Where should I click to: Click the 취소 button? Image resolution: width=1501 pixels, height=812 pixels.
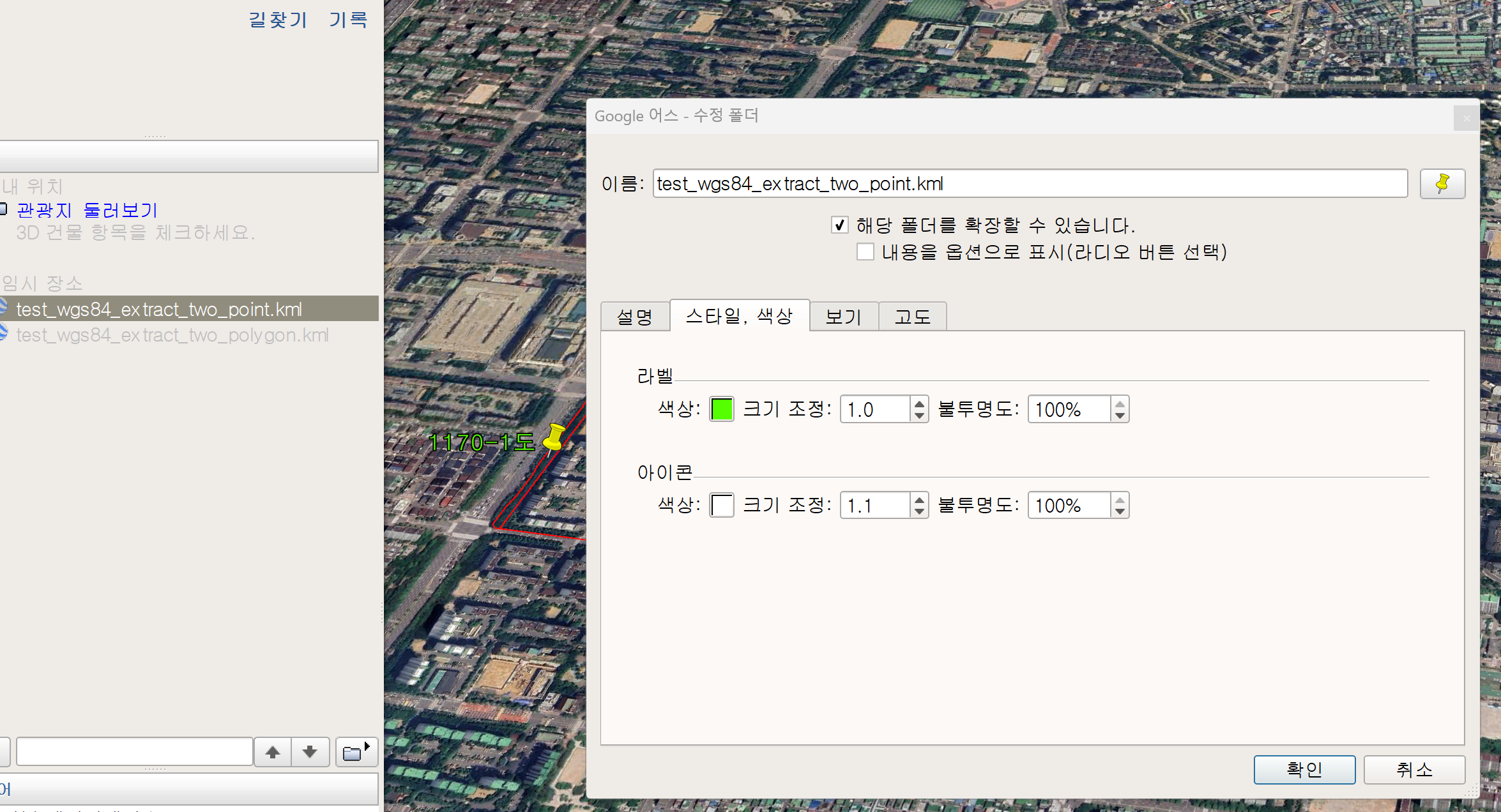[x=1413, y=769]
